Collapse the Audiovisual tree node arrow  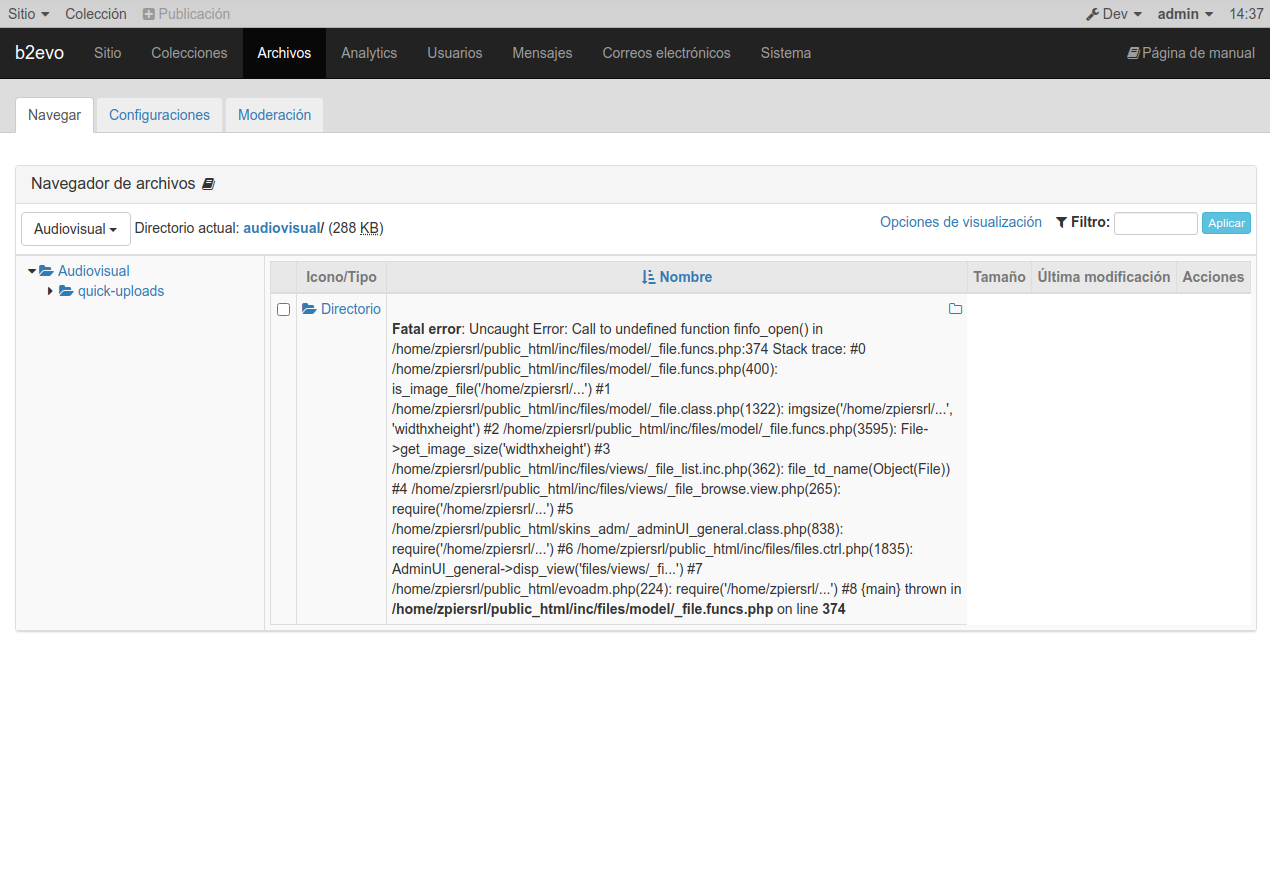click(x=32, y=271)
